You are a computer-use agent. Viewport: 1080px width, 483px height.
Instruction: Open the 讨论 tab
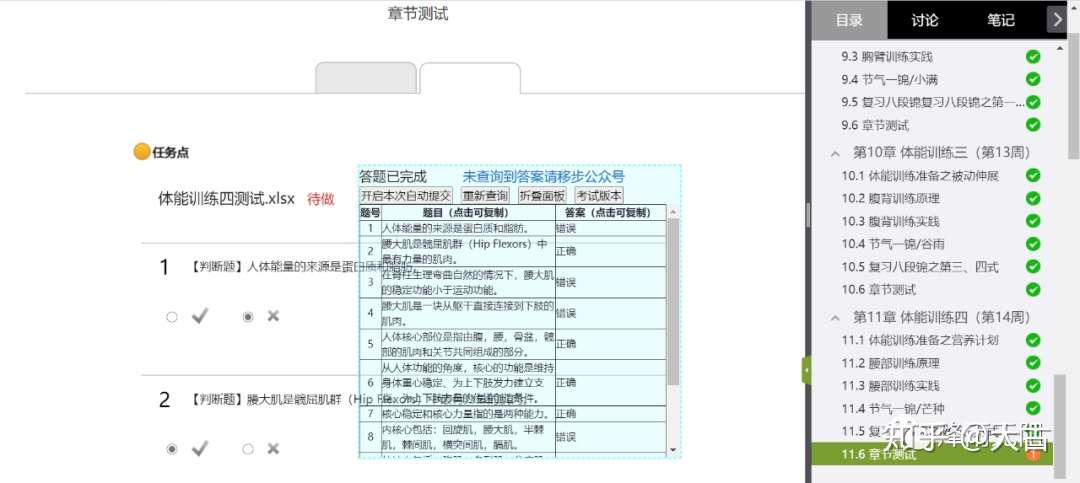(x=924, y=20)
